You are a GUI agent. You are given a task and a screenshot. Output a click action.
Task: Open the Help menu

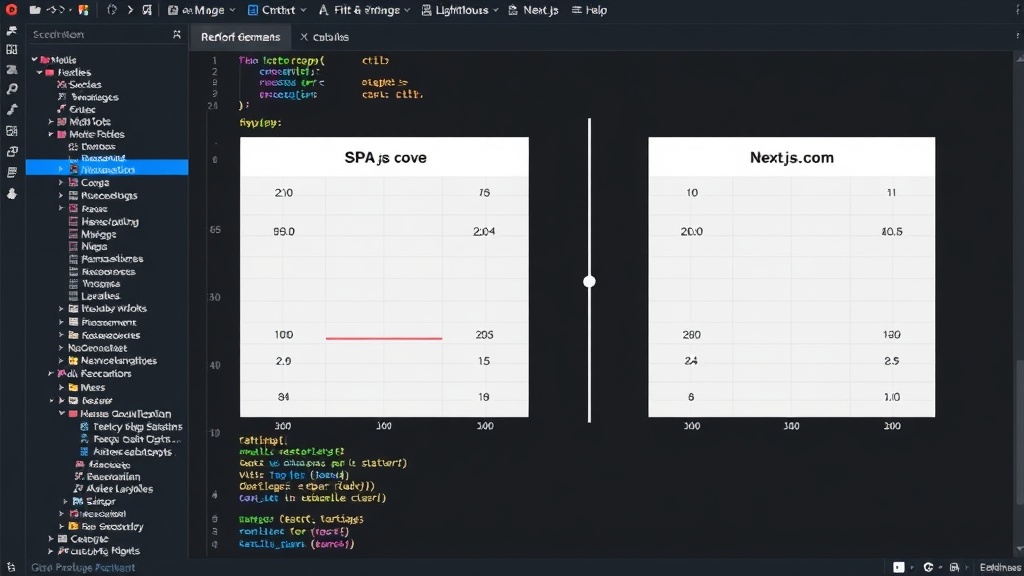(x=590, y=10)
